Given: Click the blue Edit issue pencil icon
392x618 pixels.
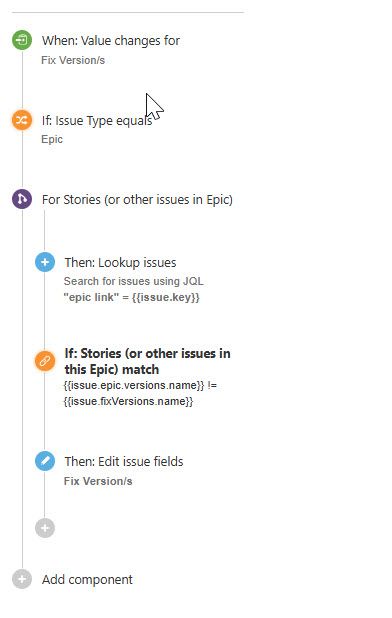Looking at the screenshot, I should tap(45, 461).
